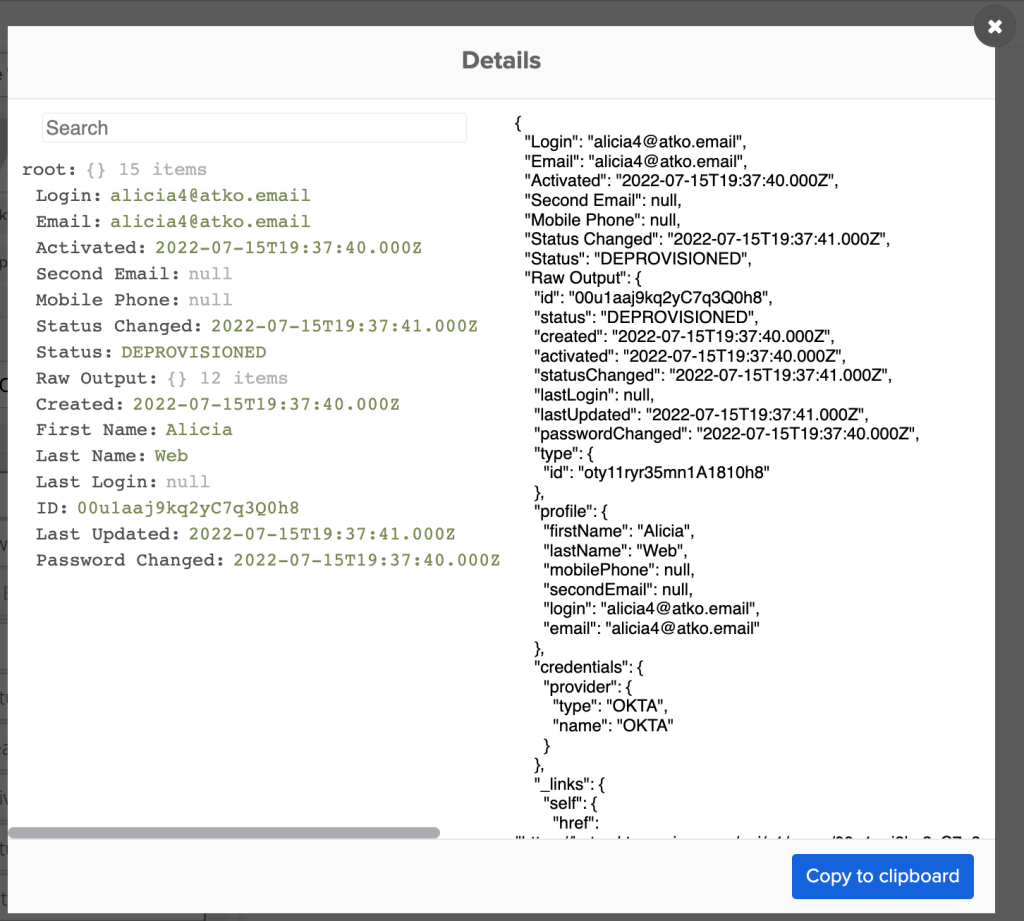Expand the Raw Output node
The height and width of the screenshot is (921, 1024).
[97, 378]
